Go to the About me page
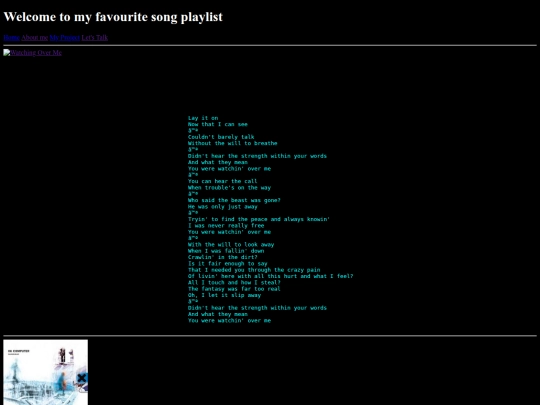Screen dimensions: 540x405 (34, 38)
